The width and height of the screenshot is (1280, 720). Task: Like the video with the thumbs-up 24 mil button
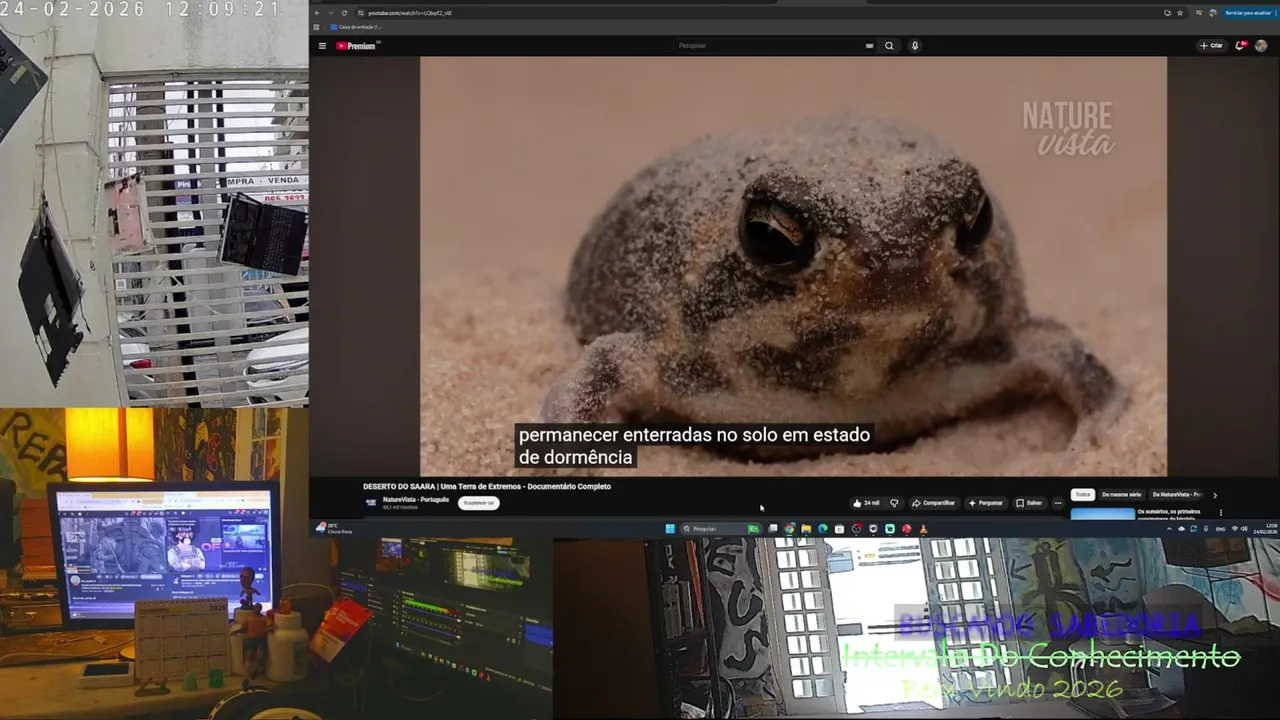(866, 503)
